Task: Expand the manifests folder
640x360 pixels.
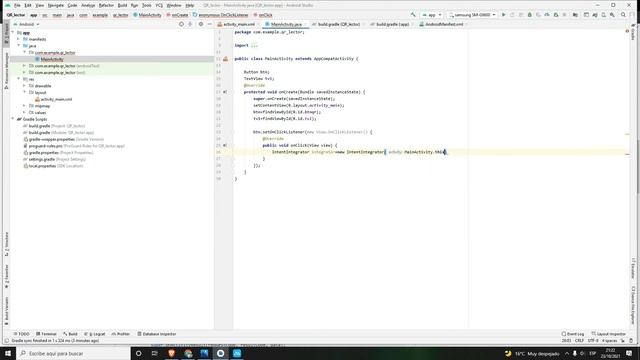Action: 18,39
